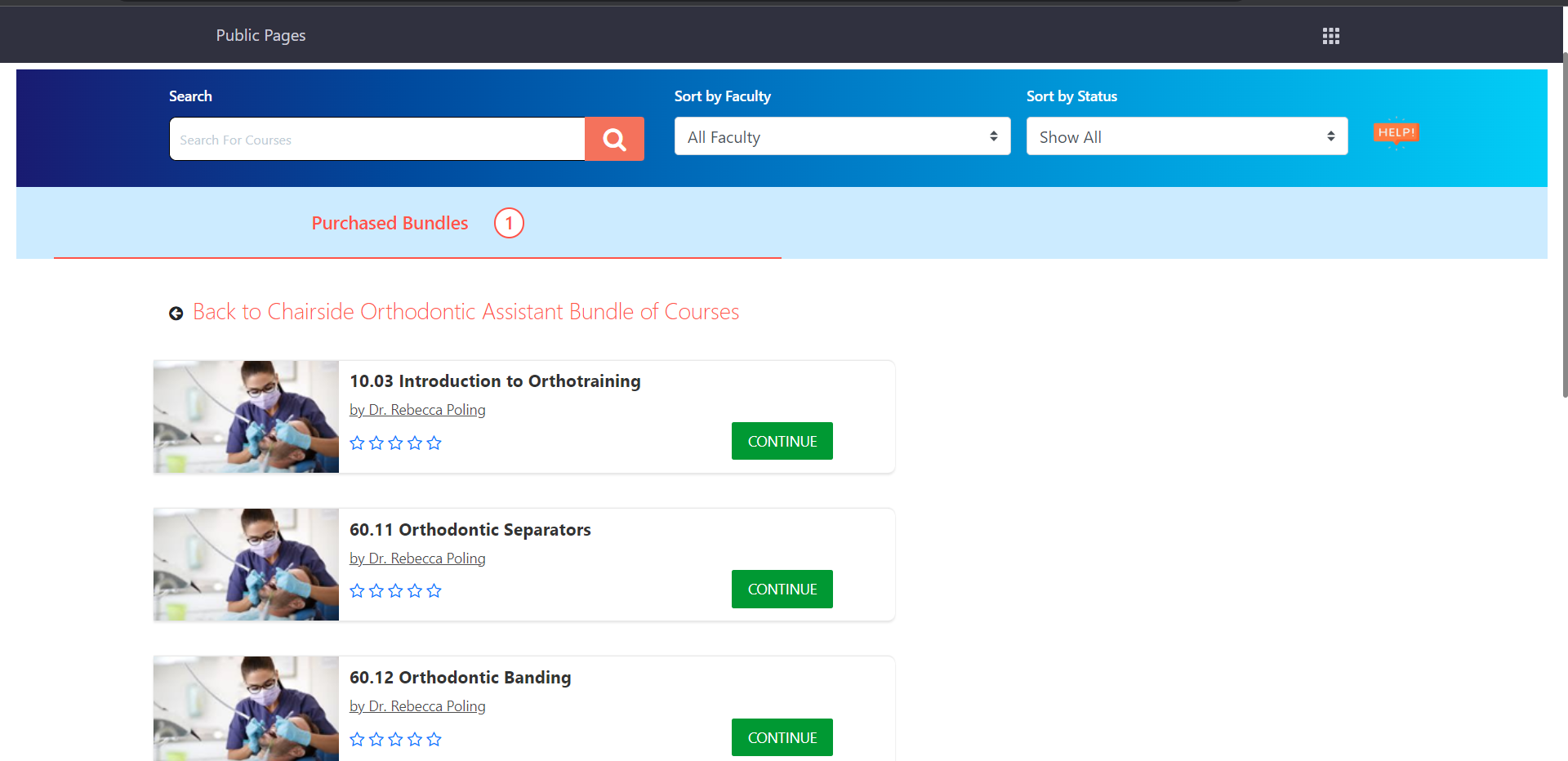Open Public Pages in the top bar
1568x761 pixels.
coord(261,35)
